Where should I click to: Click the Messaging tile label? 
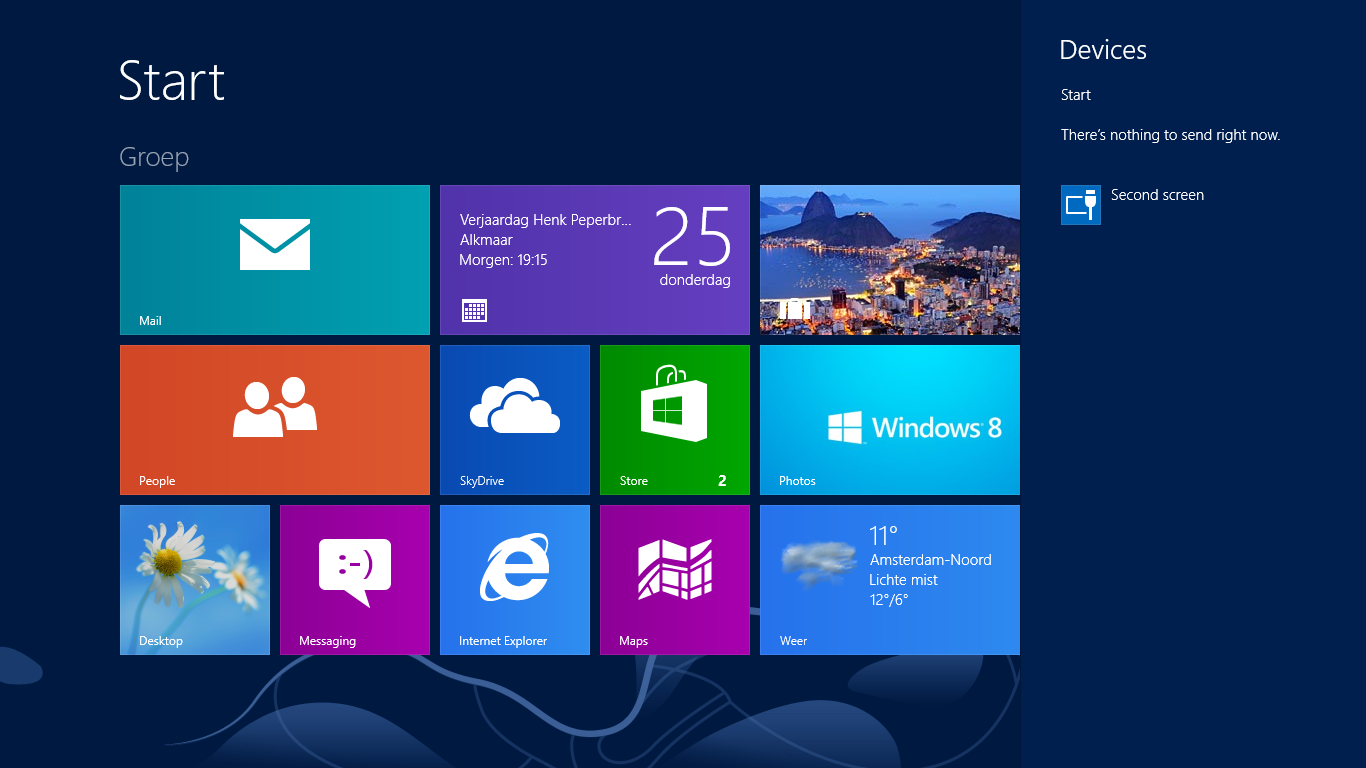(327, 641)
